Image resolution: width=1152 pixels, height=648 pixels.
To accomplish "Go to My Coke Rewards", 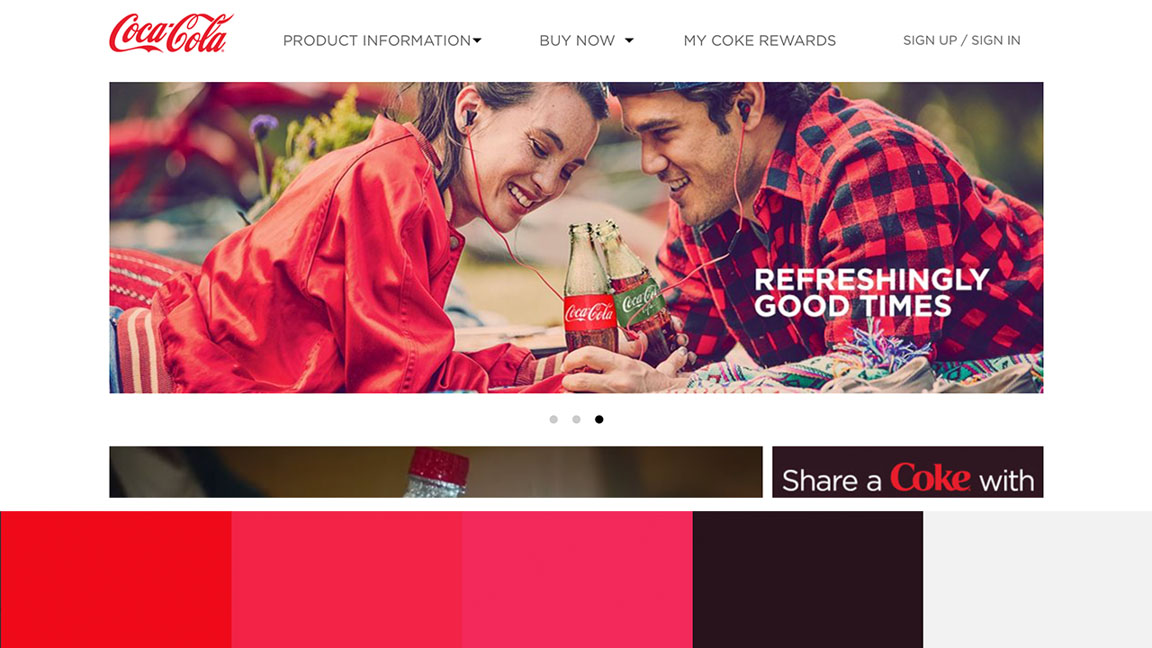I will point(760,40).
